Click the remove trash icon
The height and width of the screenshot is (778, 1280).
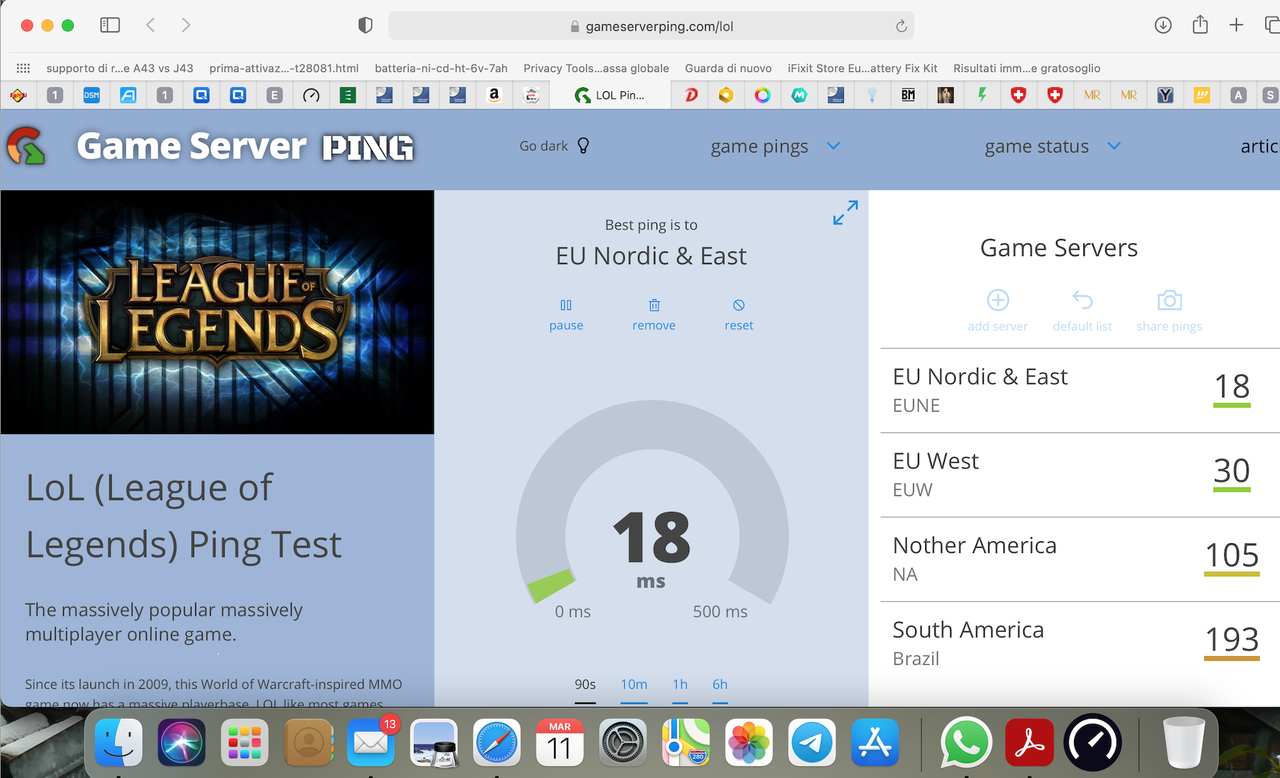click(x=654, y=305)
